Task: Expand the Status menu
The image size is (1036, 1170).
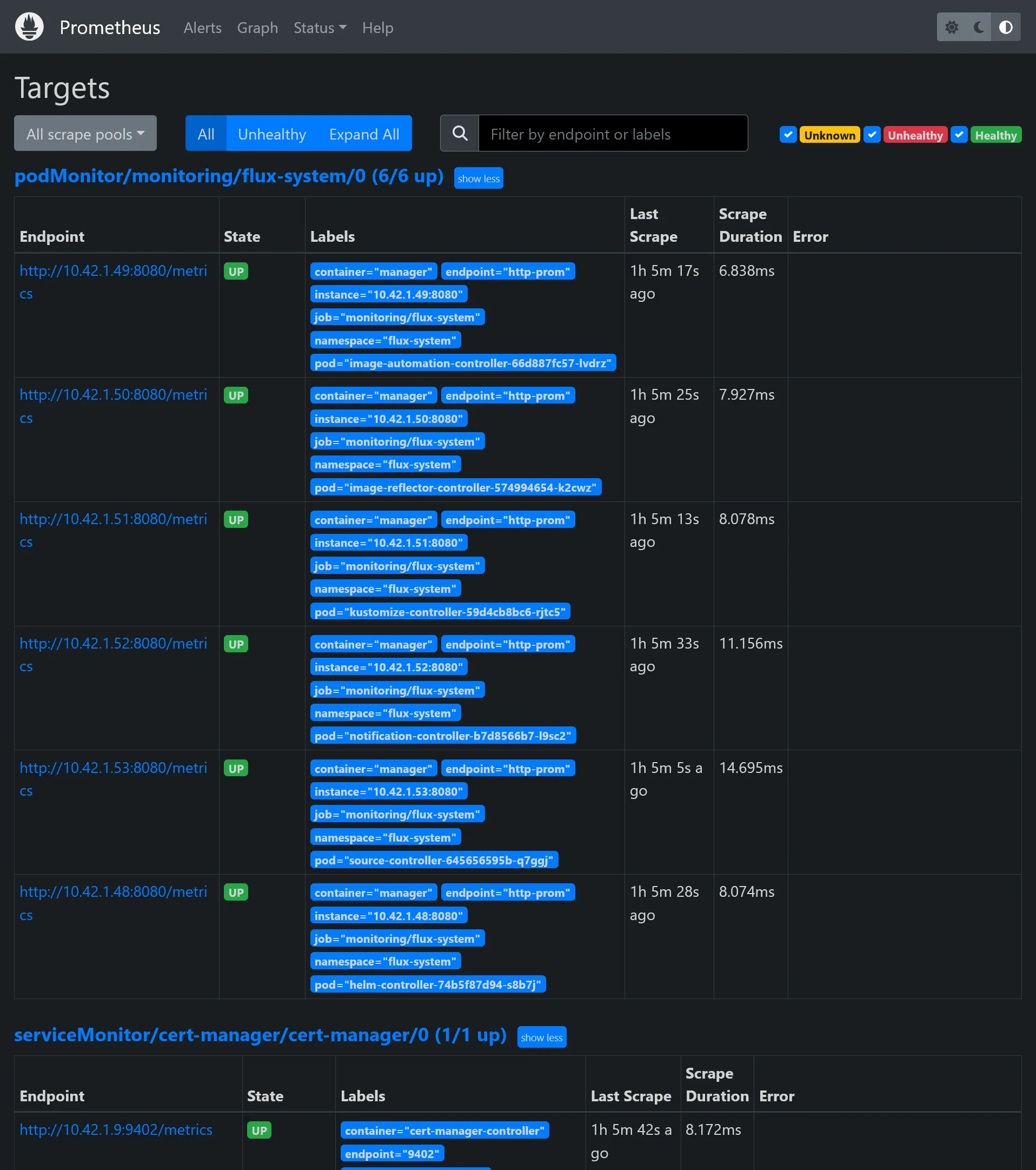Action: [319, 28]
